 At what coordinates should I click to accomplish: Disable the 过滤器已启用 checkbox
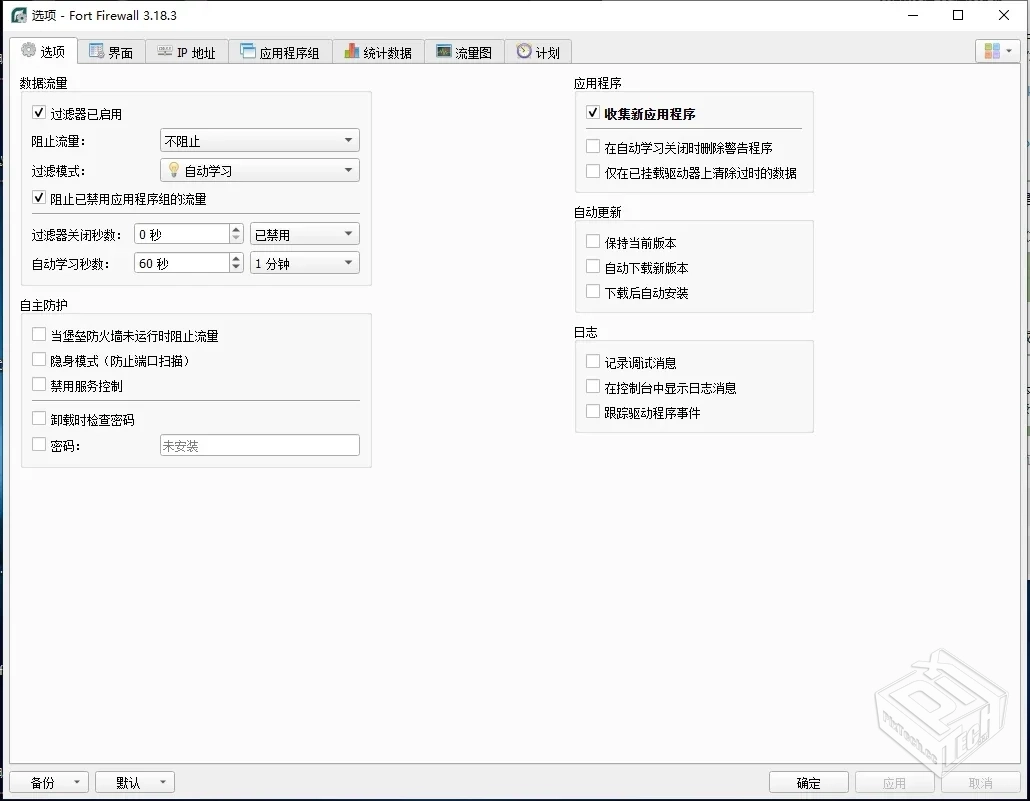point(38,113)
